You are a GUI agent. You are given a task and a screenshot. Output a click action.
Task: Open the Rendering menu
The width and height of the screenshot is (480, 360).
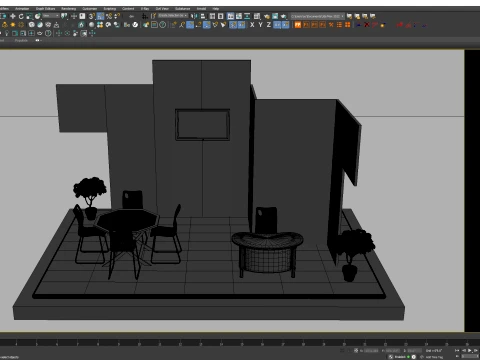pyautogui.click(x=69, y=9)
